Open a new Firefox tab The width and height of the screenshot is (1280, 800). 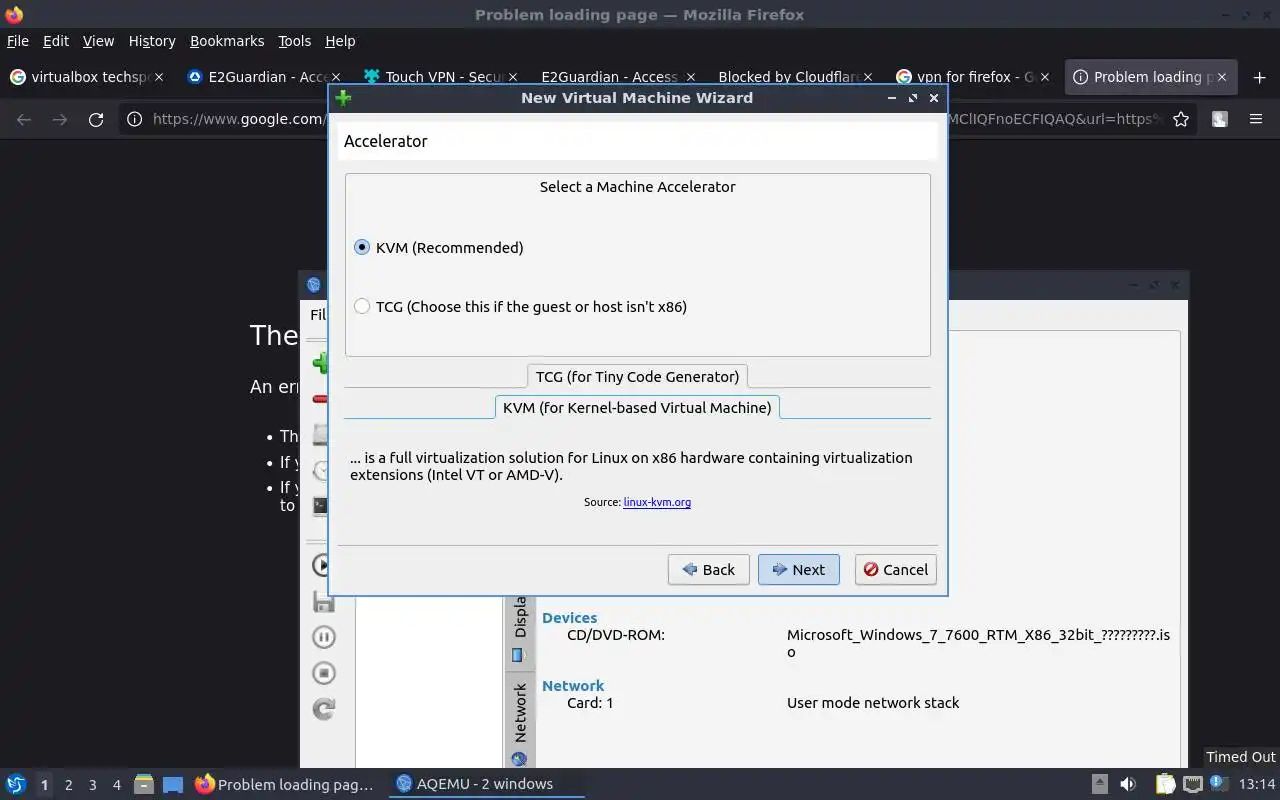click(x=1259, y=77)
